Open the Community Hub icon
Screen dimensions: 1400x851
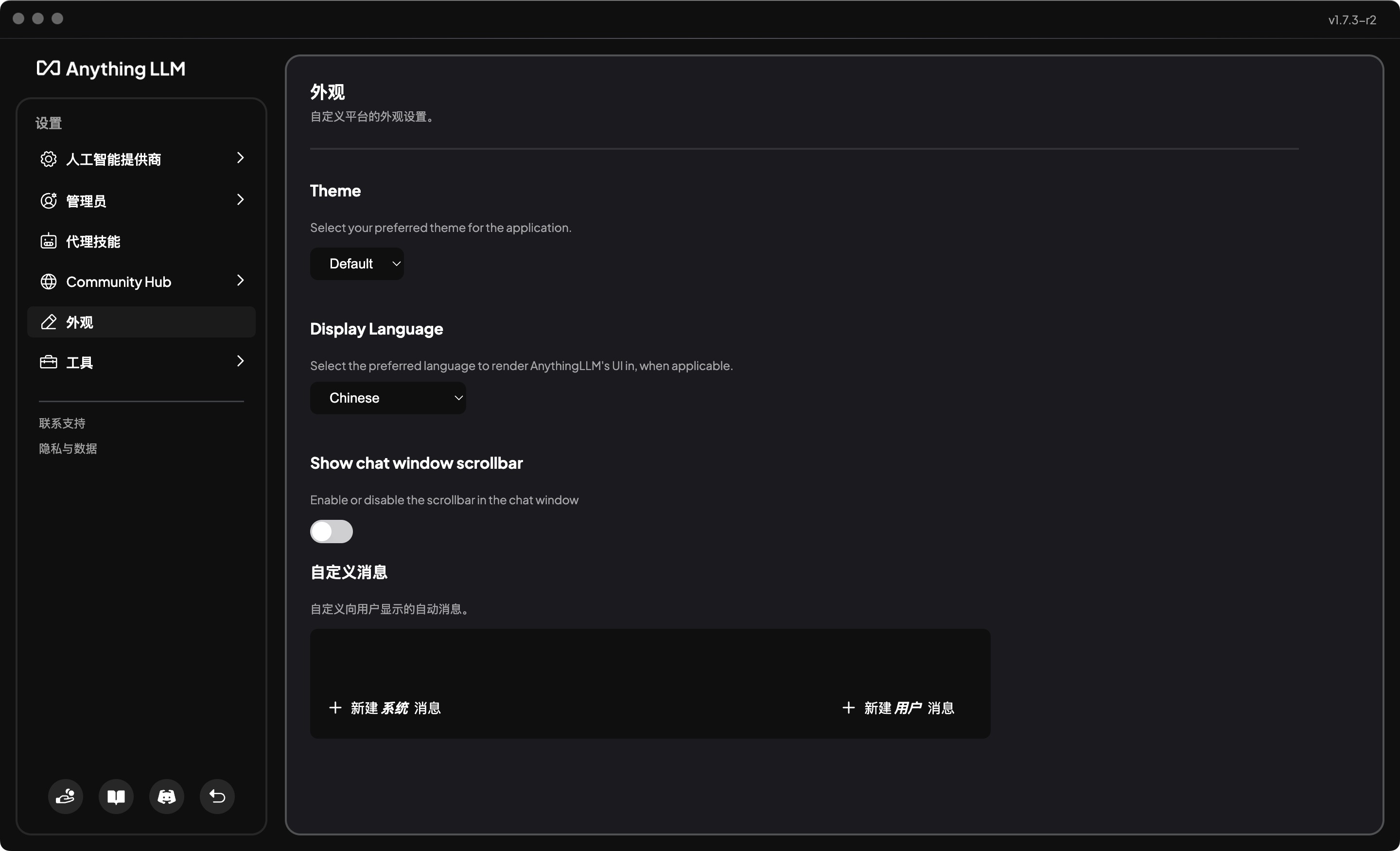[x=49, y=281]
